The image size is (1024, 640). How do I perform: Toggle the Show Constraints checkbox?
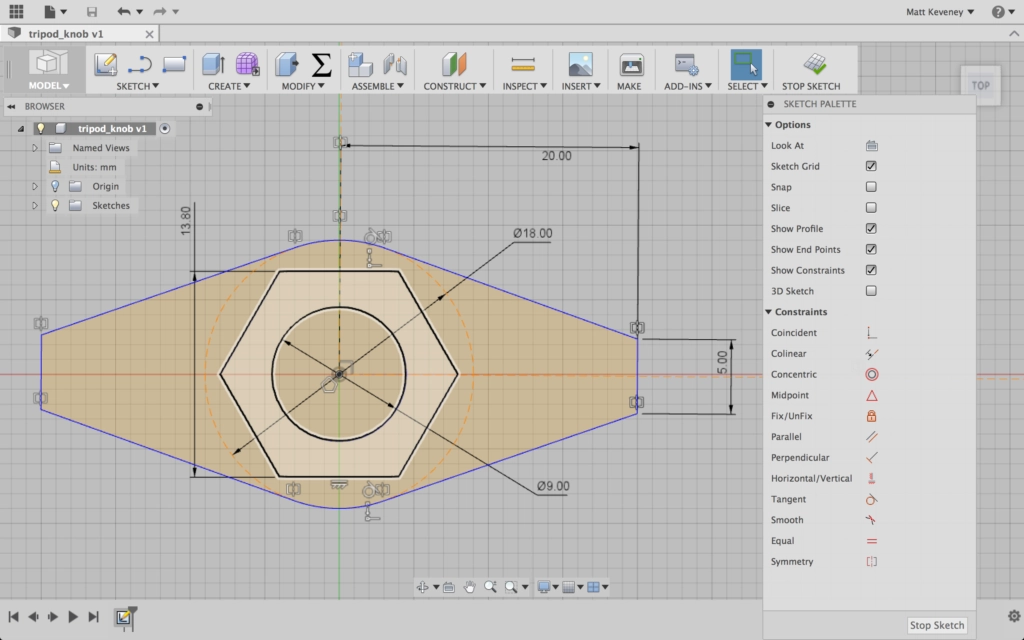871,270
